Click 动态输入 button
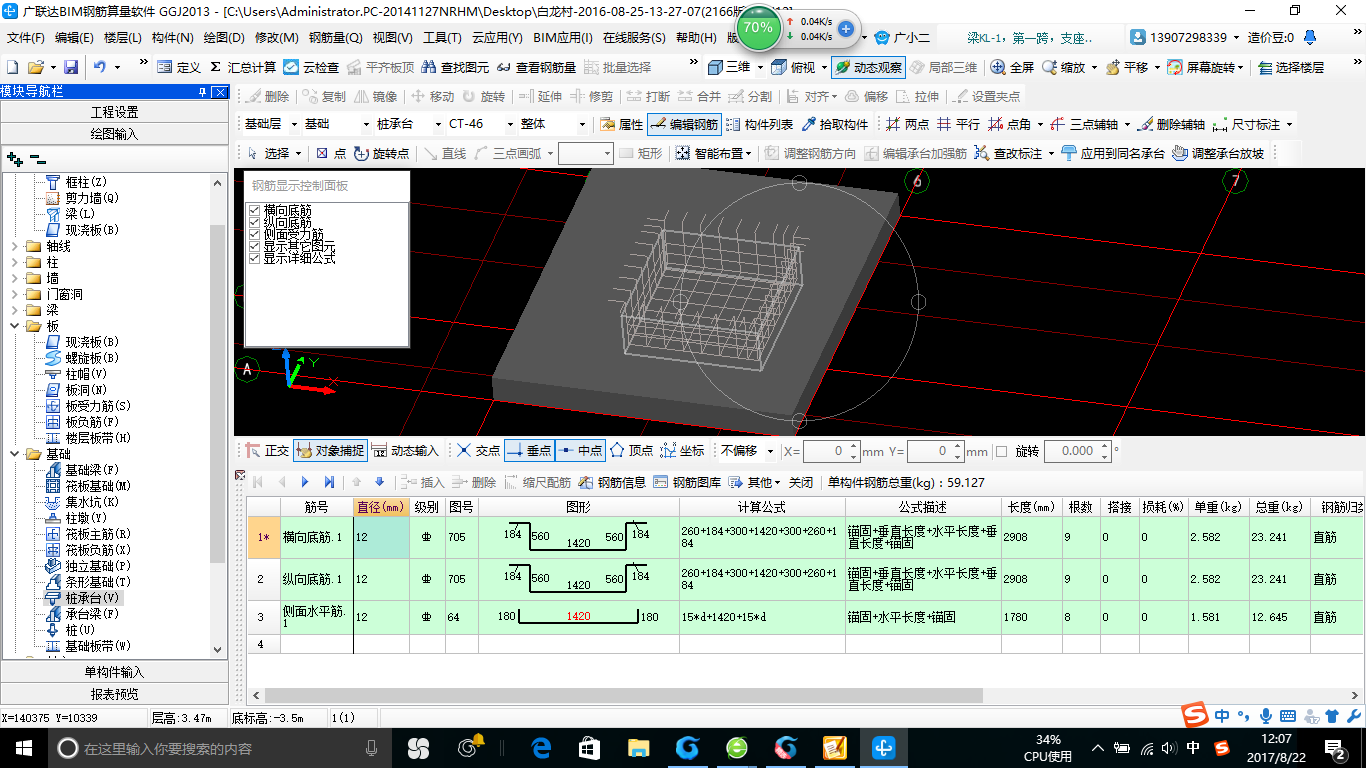Screen dimensions: 1366x768 [405, 451]
